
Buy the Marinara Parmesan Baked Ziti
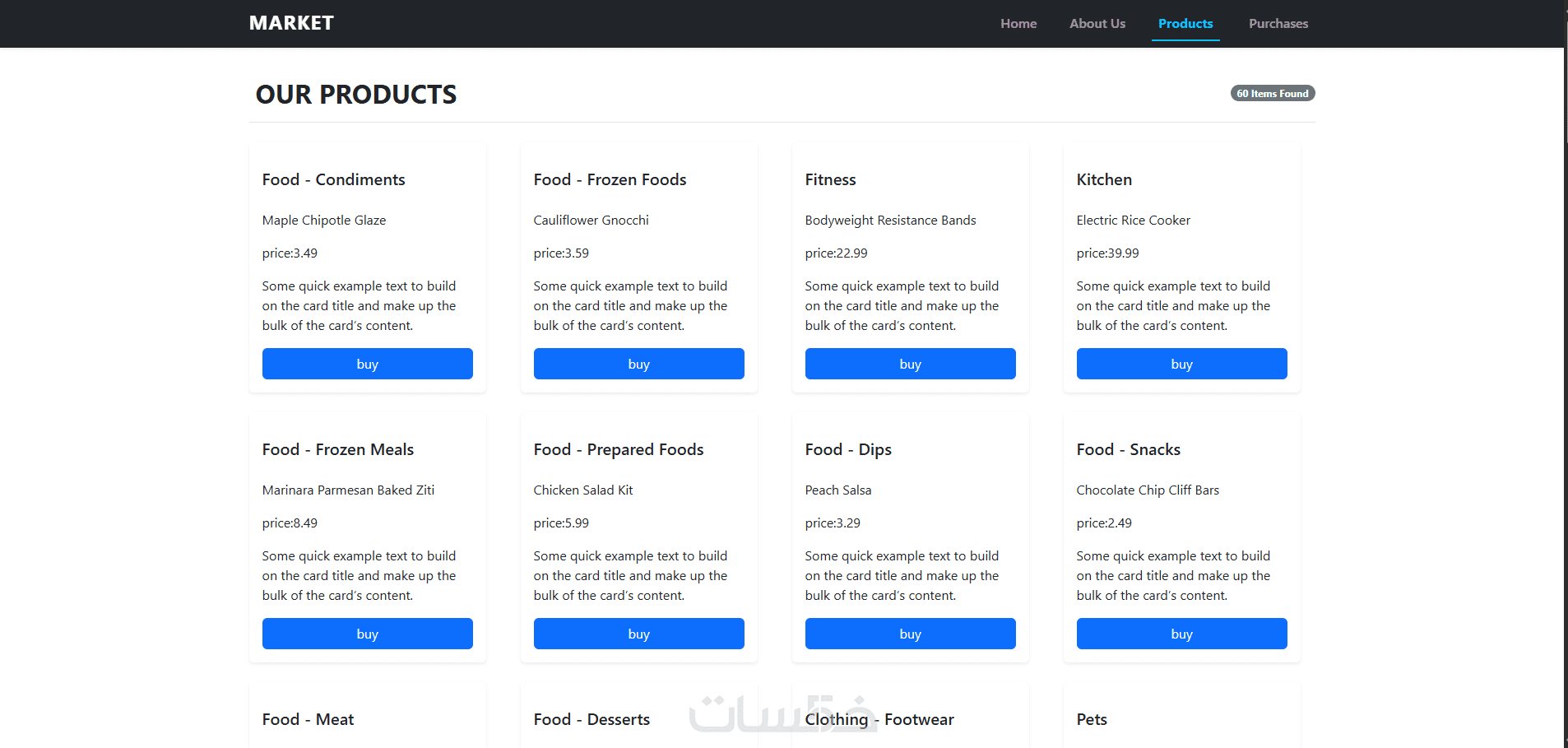point(367,634)
